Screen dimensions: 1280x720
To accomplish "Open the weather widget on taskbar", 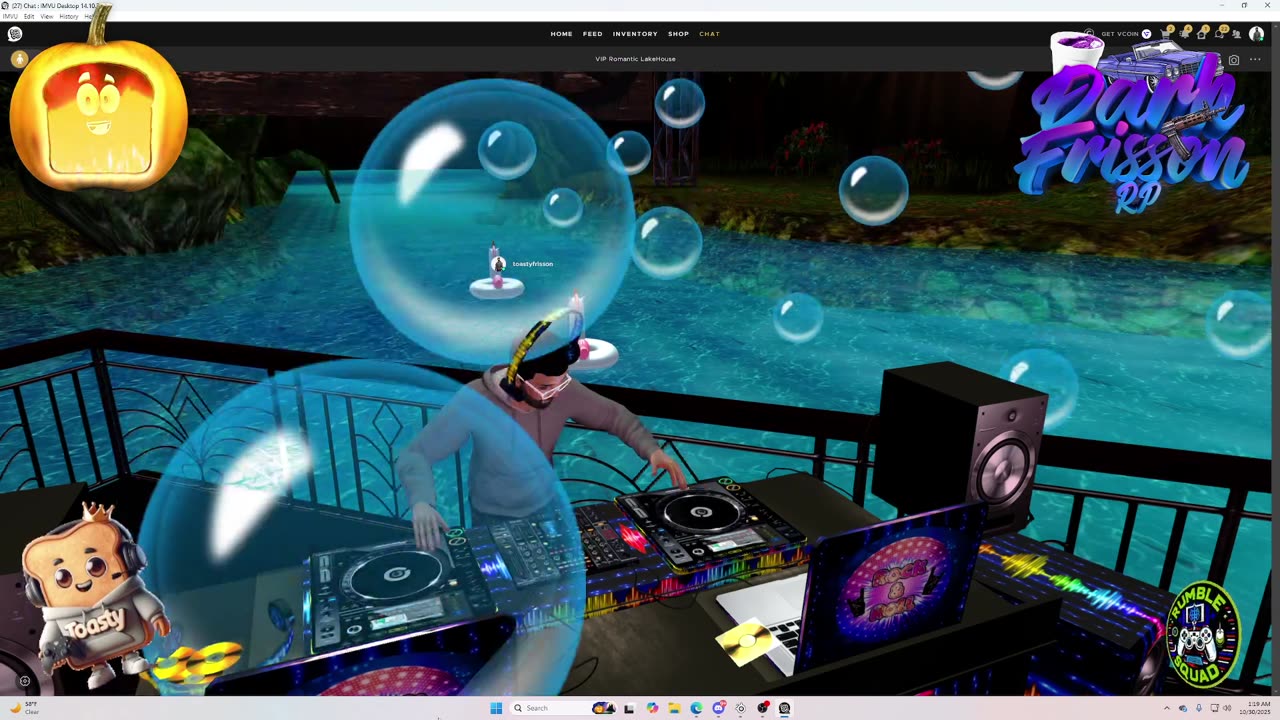I will click(24, 708).
